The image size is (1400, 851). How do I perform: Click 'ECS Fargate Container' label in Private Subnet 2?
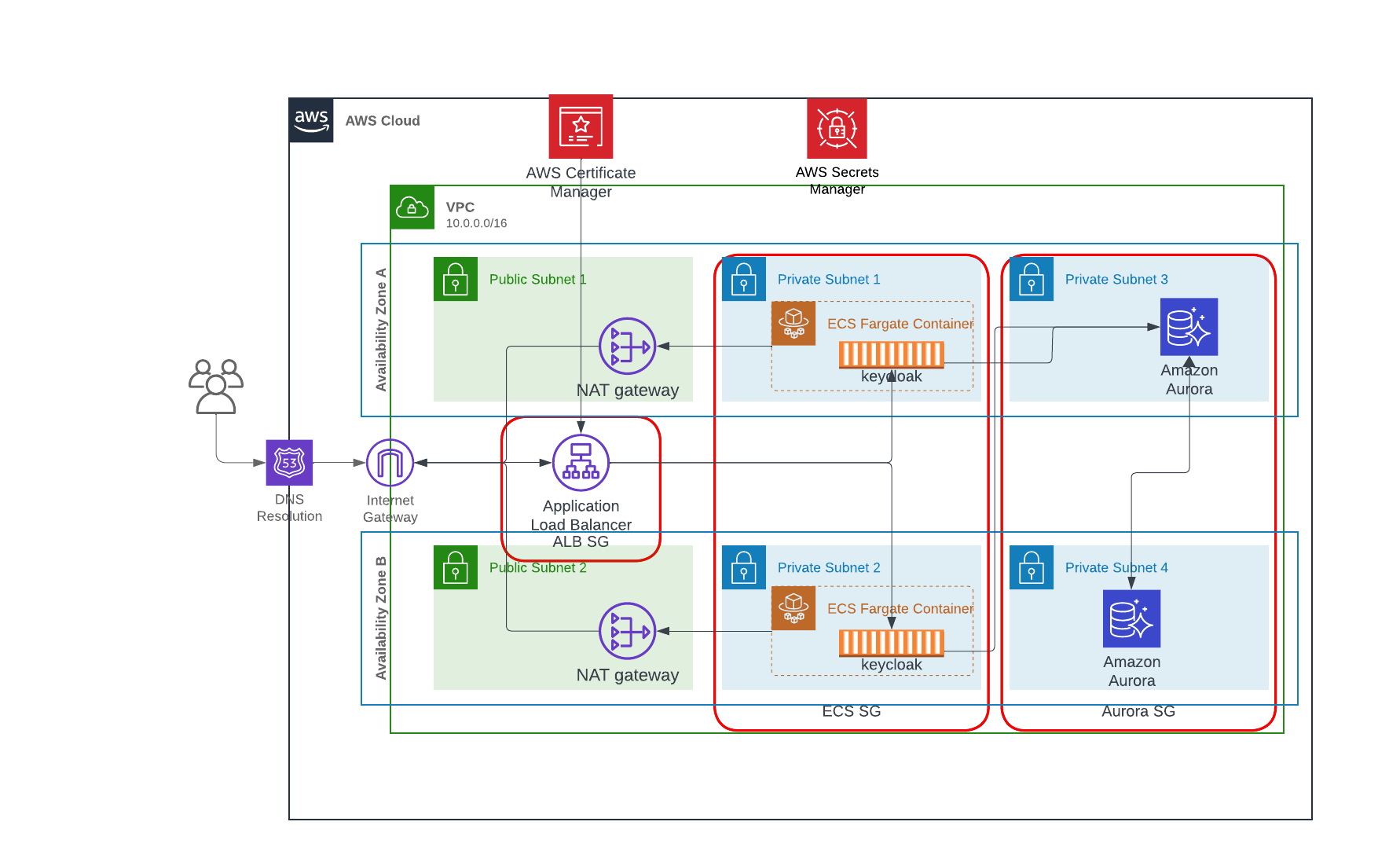pyautogui.click(x=900, y=609)
